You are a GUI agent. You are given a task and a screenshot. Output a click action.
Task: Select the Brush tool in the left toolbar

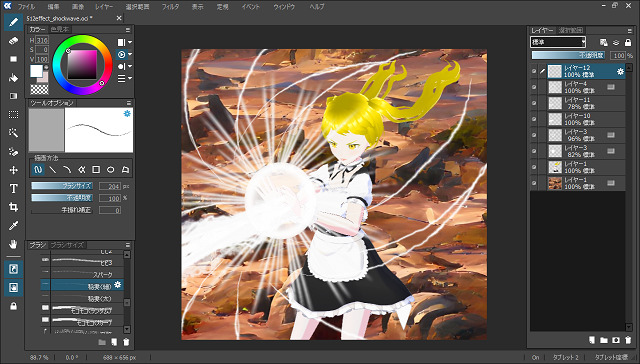click(x=13, y=22)
